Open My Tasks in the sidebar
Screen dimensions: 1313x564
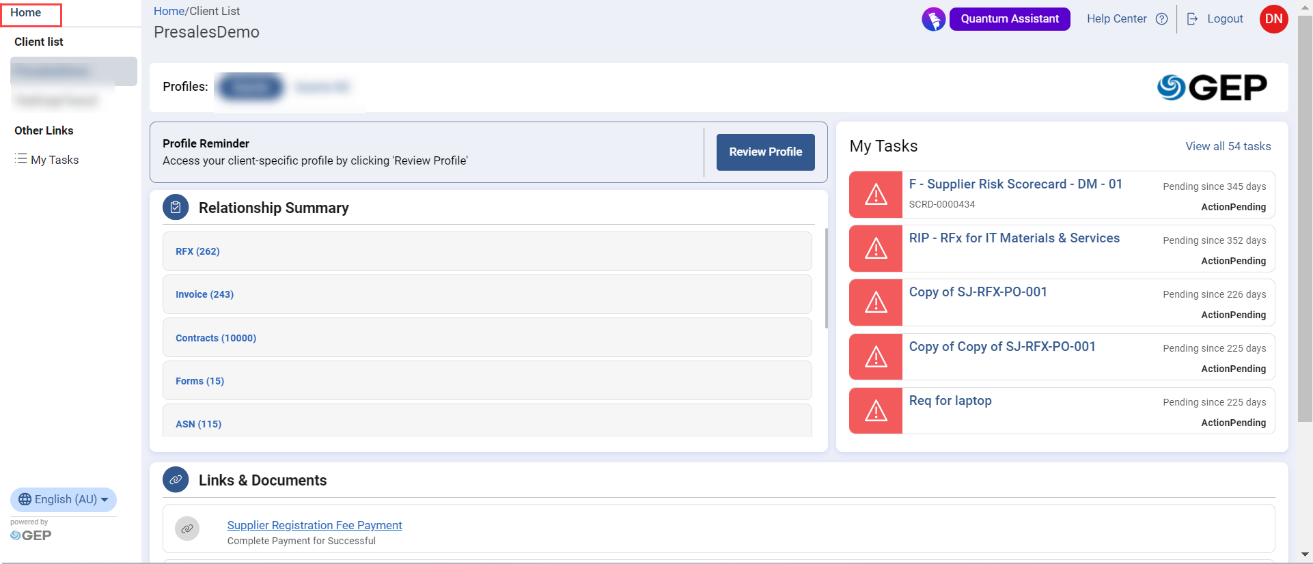coord(54,160)
